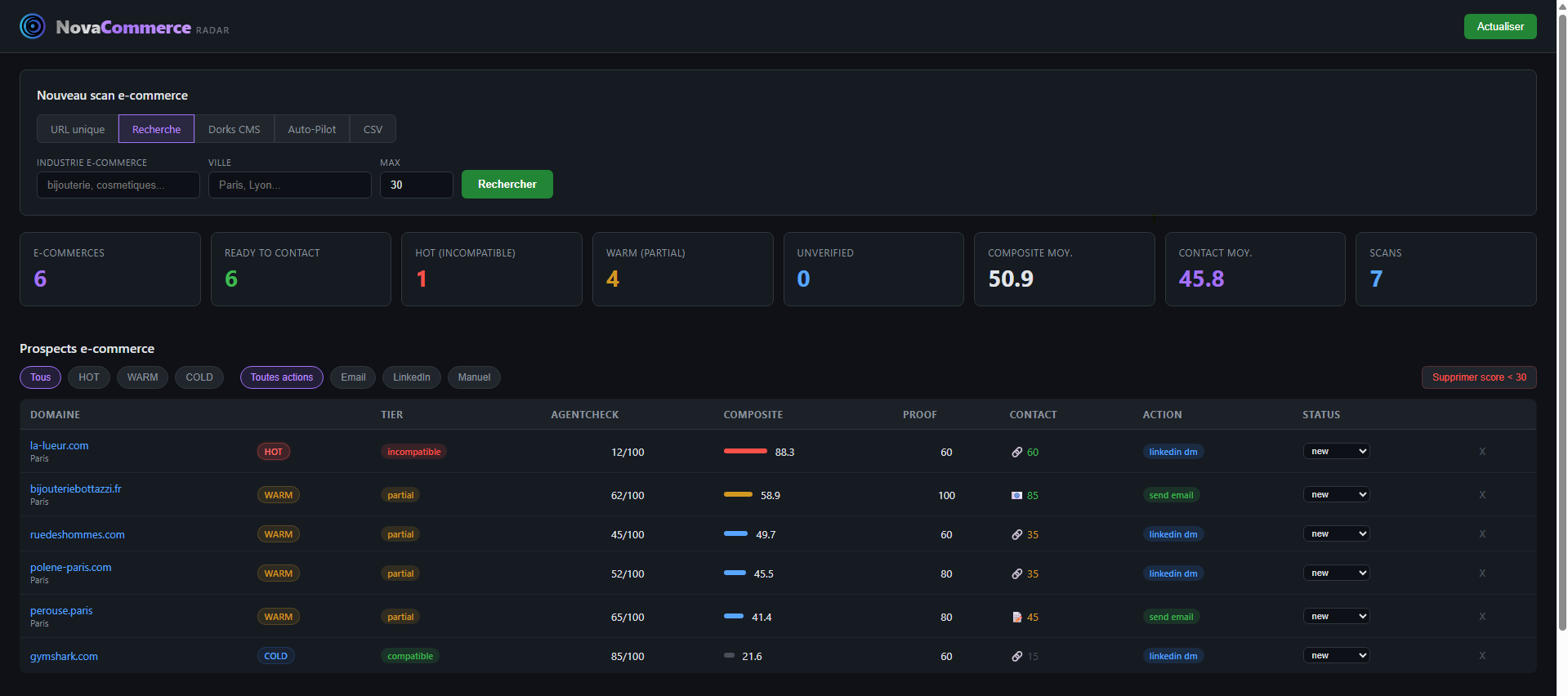The image size is (1568, 696).
Task: Click the blue composite bar for 49.7
Action: coord(735,533)
